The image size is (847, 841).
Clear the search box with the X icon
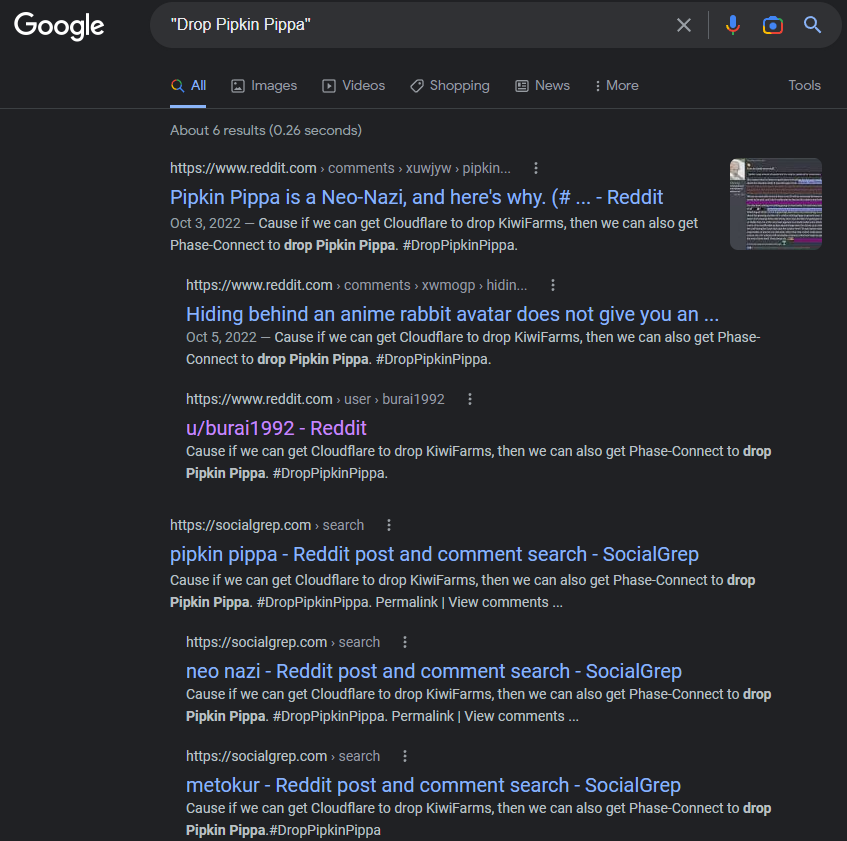(684, 25)
